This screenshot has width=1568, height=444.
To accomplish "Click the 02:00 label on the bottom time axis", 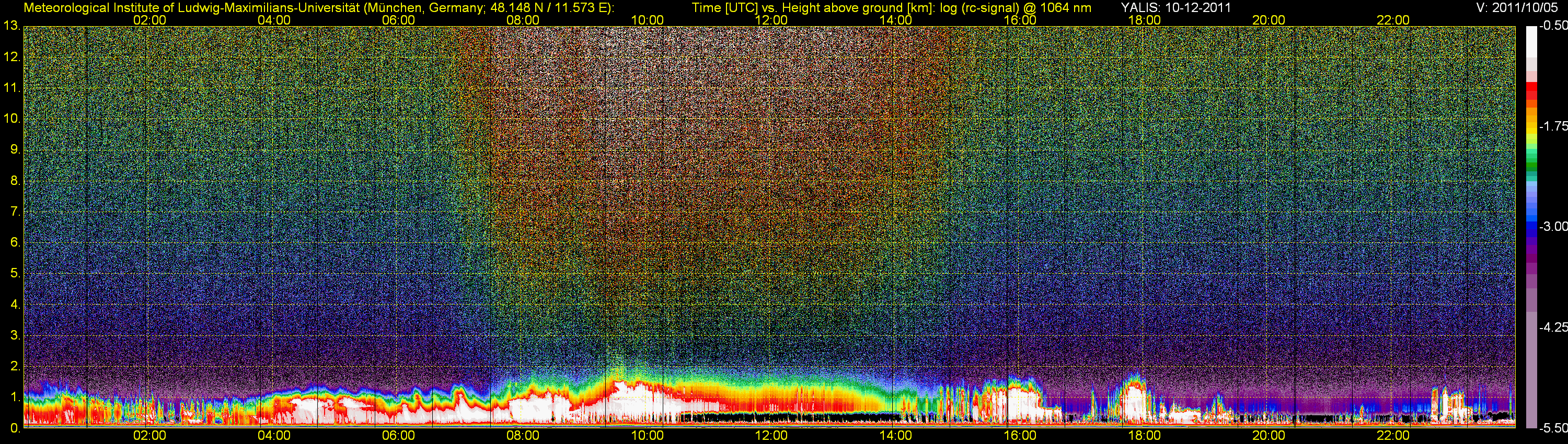I will click(x=149, y=436).
